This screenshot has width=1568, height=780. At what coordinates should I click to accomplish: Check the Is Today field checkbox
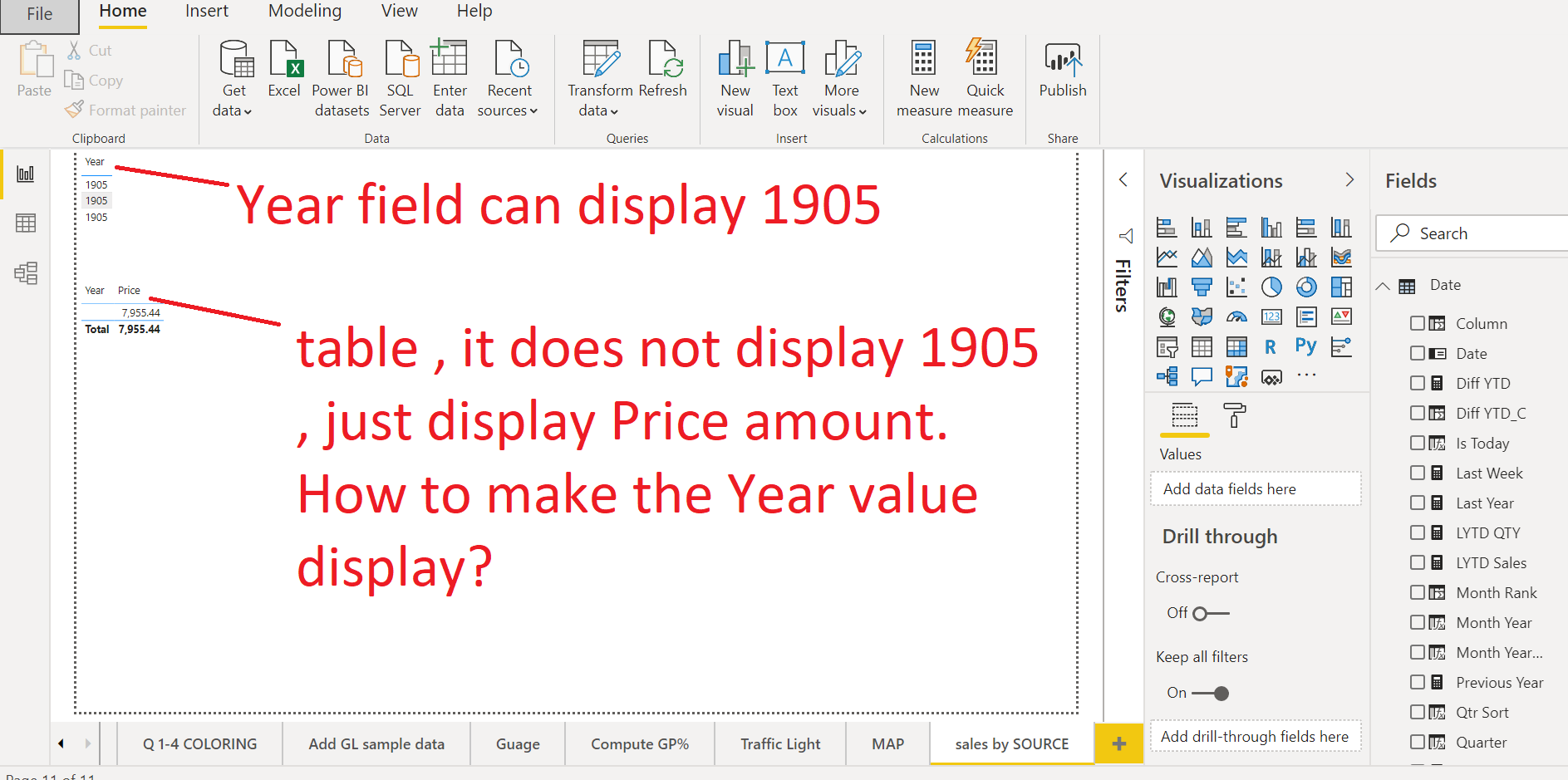pyautogui.click(x=1418, y=443)
